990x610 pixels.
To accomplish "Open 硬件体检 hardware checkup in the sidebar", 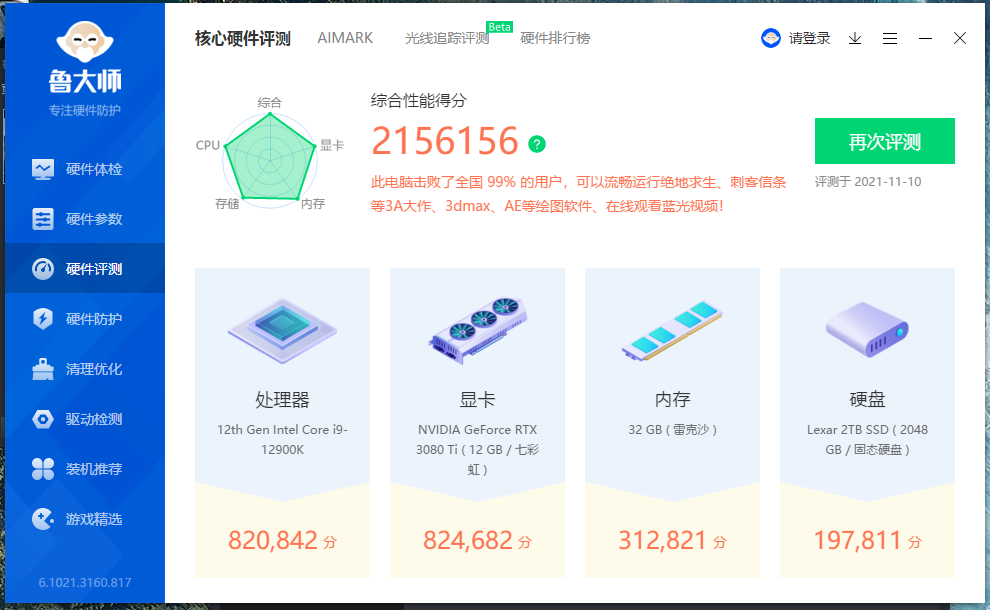I will 85,169.
